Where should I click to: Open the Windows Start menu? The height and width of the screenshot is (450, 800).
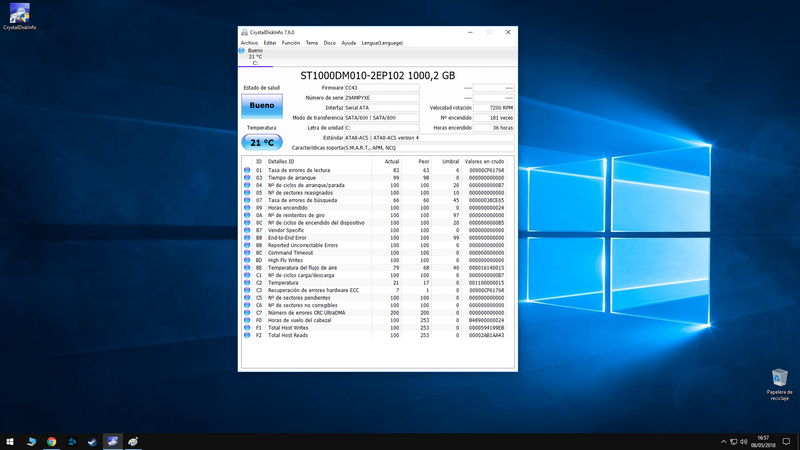point(10,442)
